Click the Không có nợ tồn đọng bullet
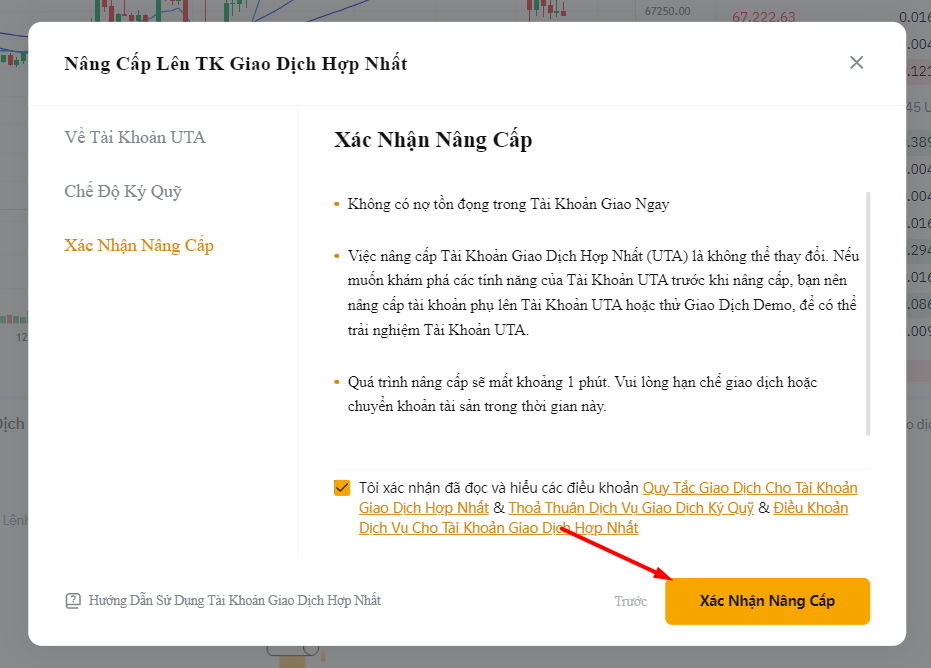The width and height of the screenshot is (931, 668). pos(508,204)
